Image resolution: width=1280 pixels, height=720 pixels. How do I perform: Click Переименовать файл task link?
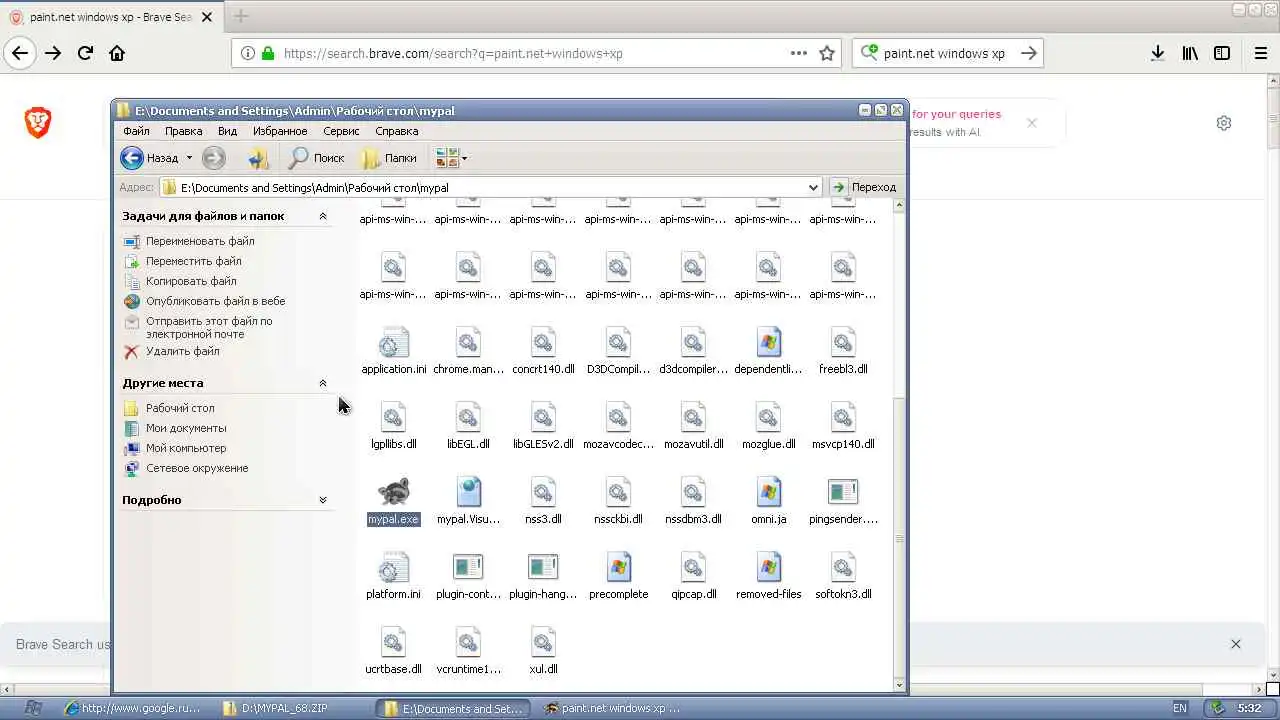200,241
